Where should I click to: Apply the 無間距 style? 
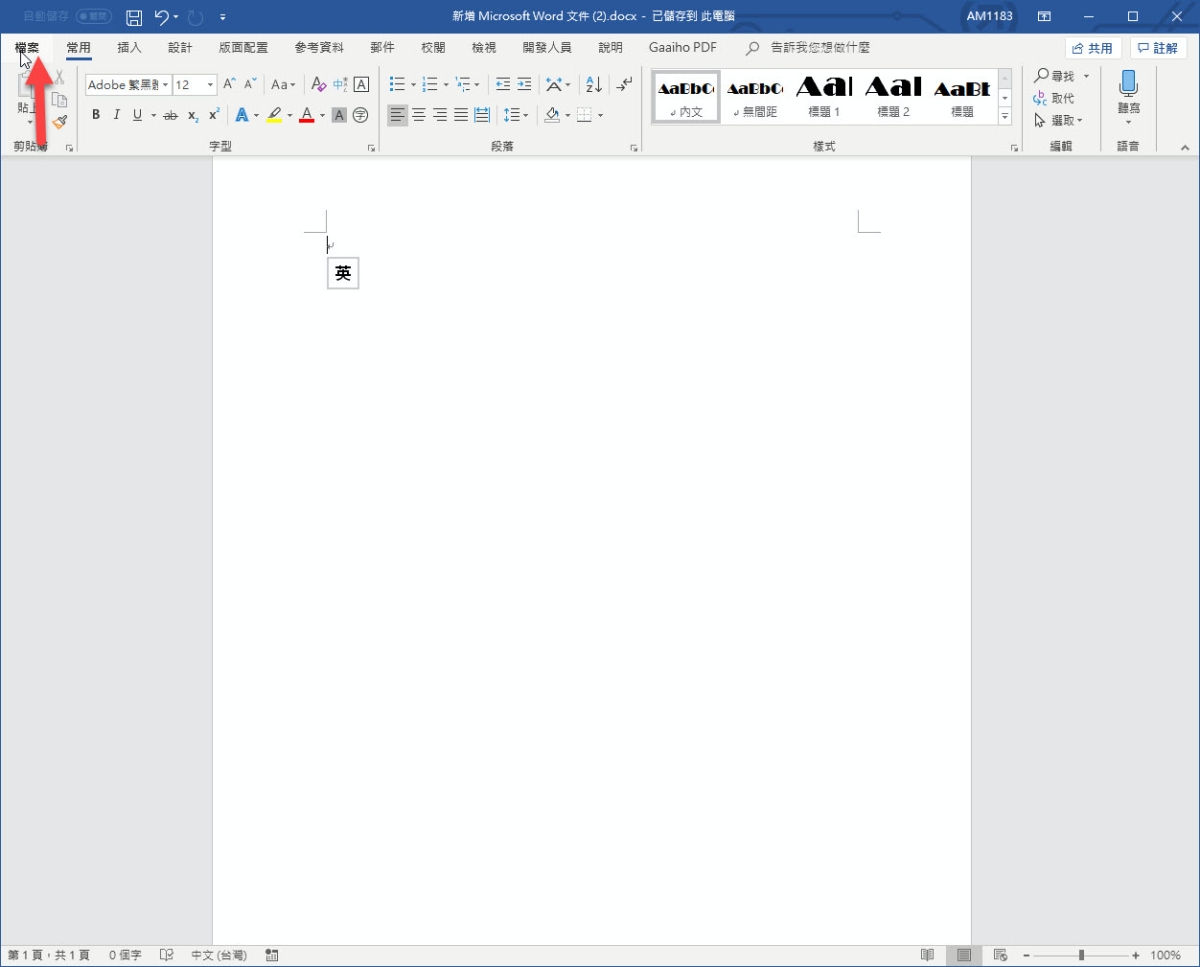point(755,96)
